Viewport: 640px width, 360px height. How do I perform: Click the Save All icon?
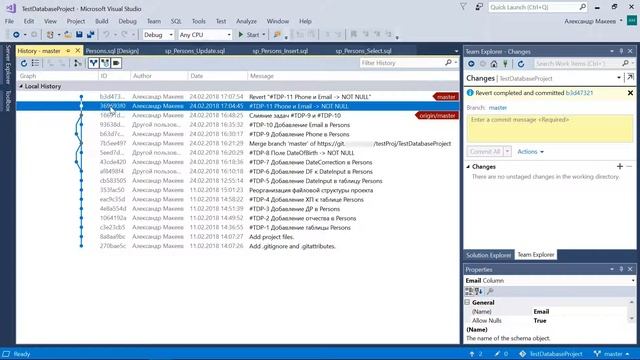tap(91, 35)
